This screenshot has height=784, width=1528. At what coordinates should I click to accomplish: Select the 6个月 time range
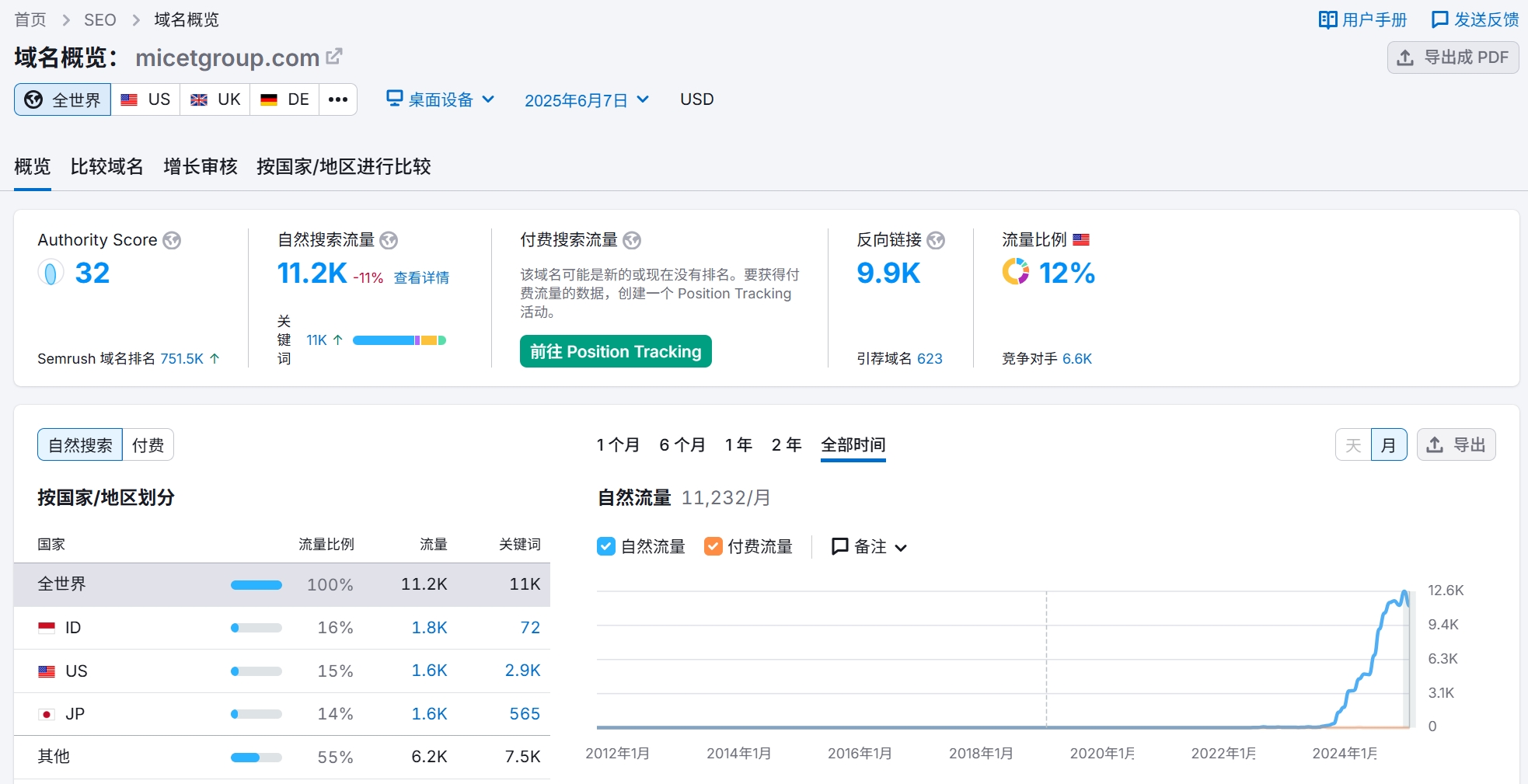pyautogui.click(x=682, y=444)
